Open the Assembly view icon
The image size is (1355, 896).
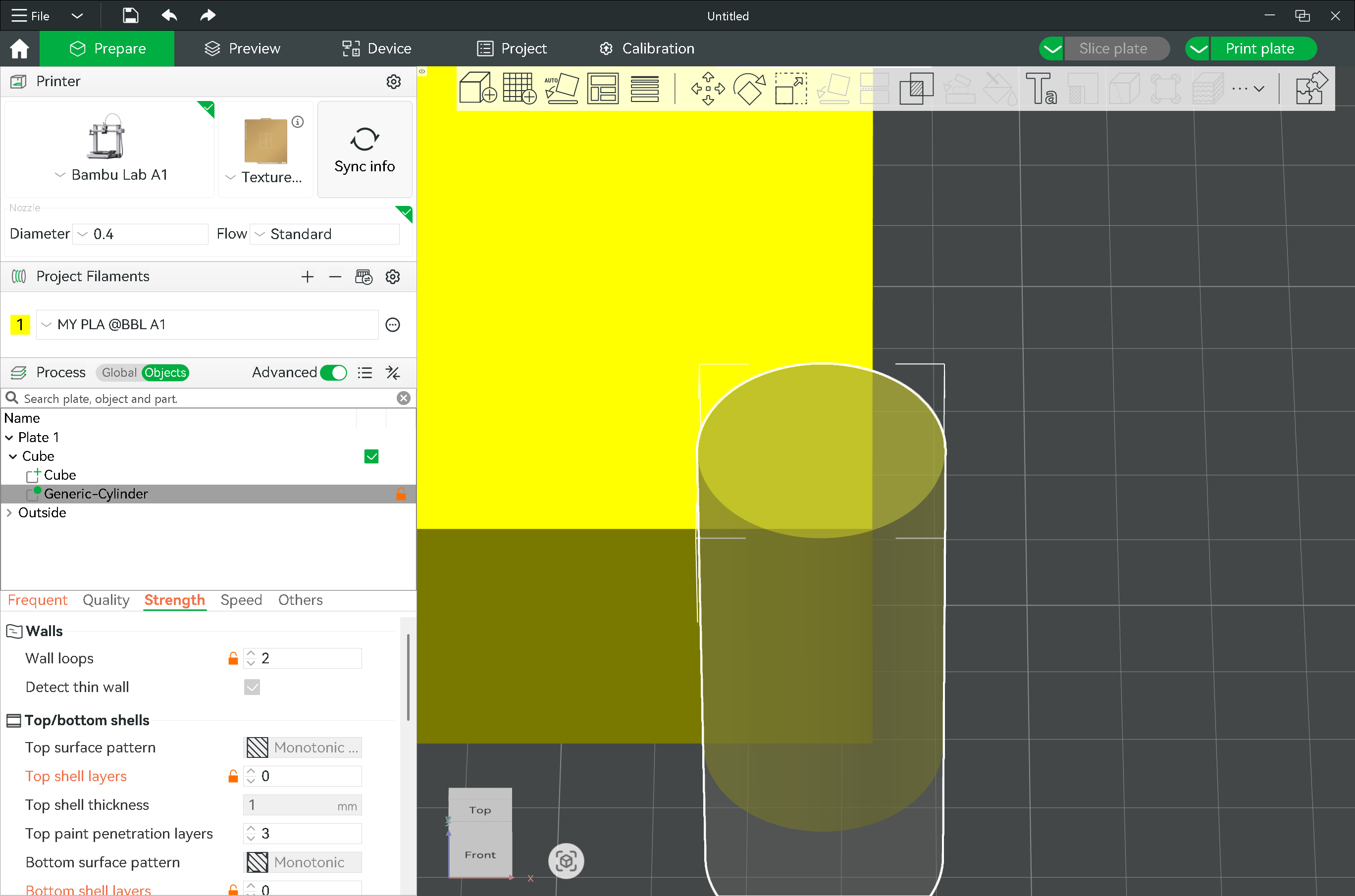tap(1311, 88)
